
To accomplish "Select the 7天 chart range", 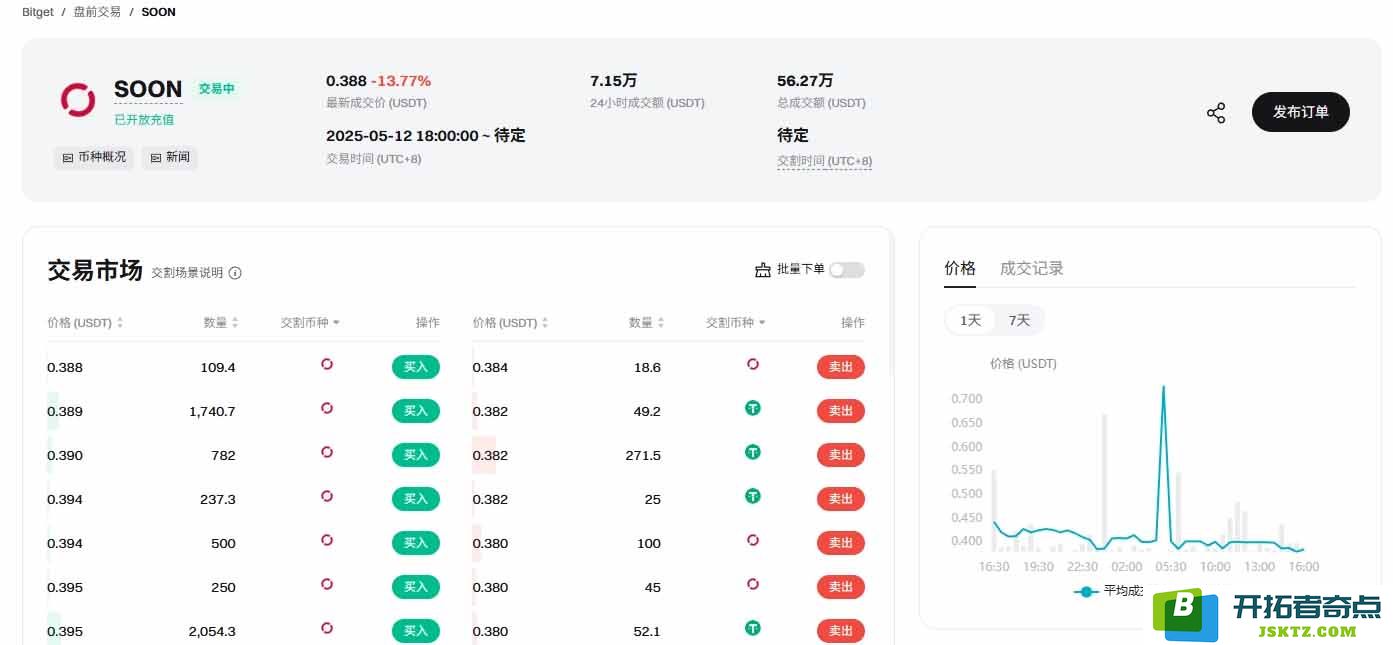I will (1019, 320).
